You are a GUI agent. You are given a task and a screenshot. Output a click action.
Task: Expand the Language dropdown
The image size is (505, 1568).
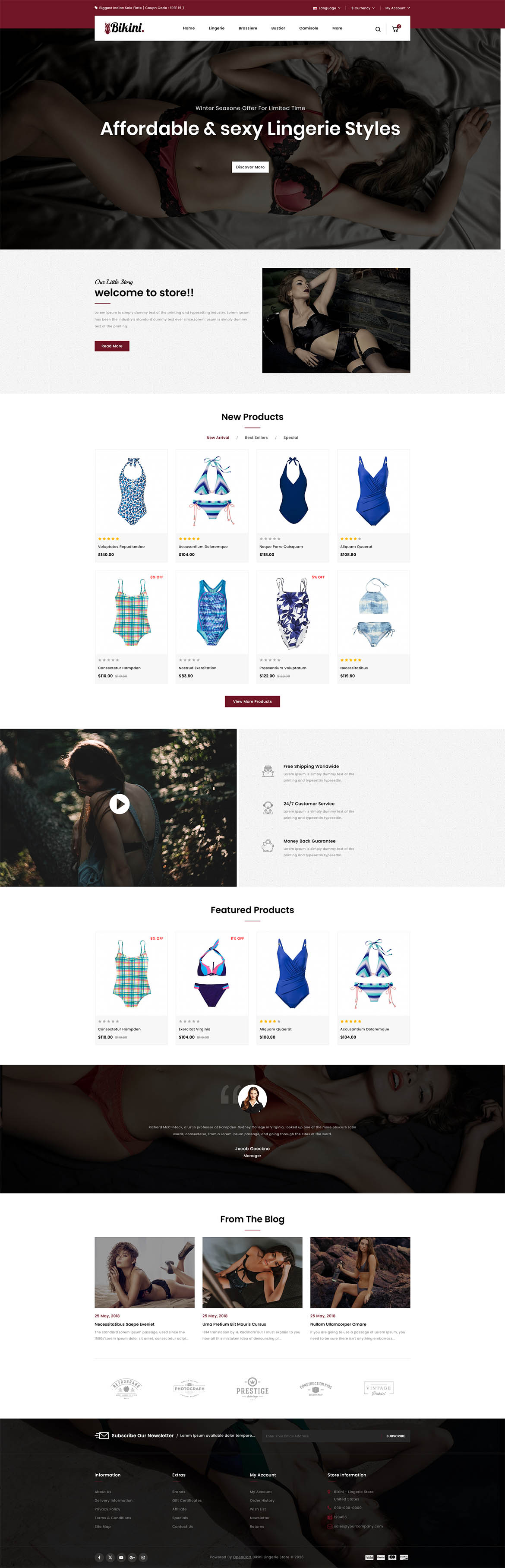pos(327,8)
